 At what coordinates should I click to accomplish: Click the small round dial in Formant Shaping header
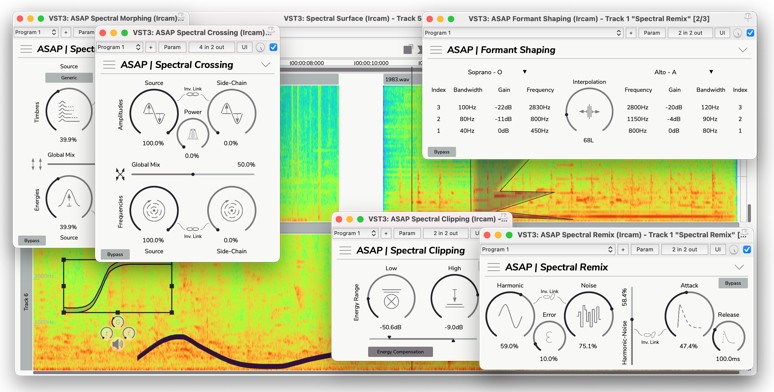[x=737, y=33]
